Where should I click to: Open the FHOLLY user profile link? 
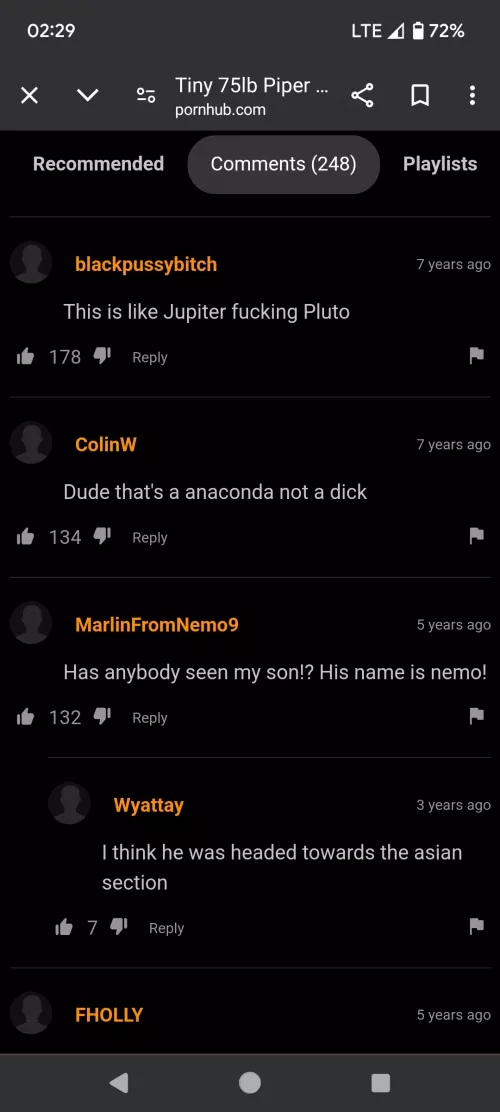click(109, 1015)
